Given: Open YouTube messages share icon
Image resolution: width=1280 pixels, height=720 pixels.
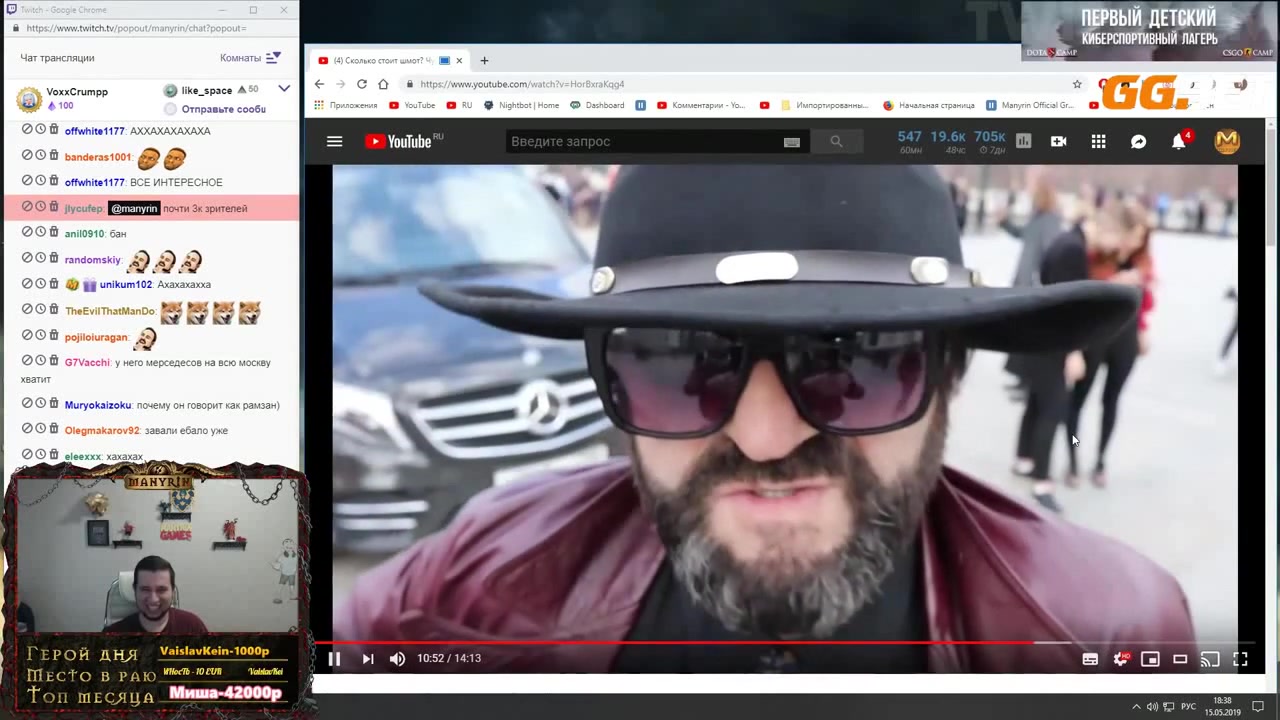Looking at the screenshot, I should coord(1138,141).
